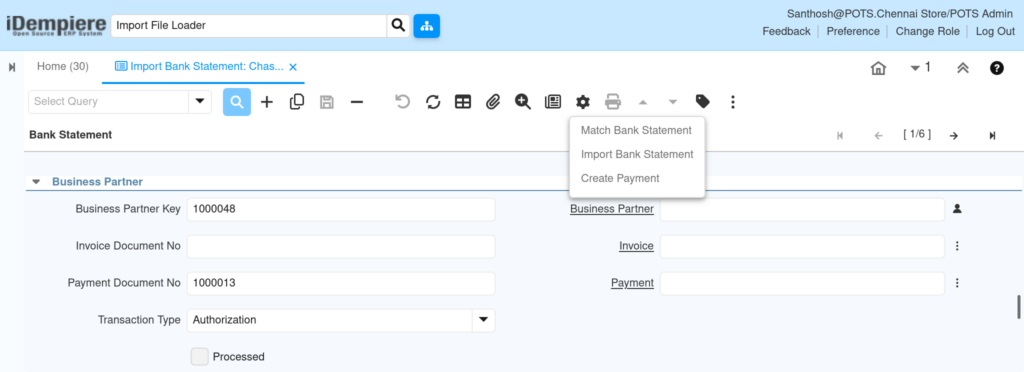Follow the underlined Invoice label link
Image resolution: width=1024 pixels, height=372 pixels.
[636, 246]
